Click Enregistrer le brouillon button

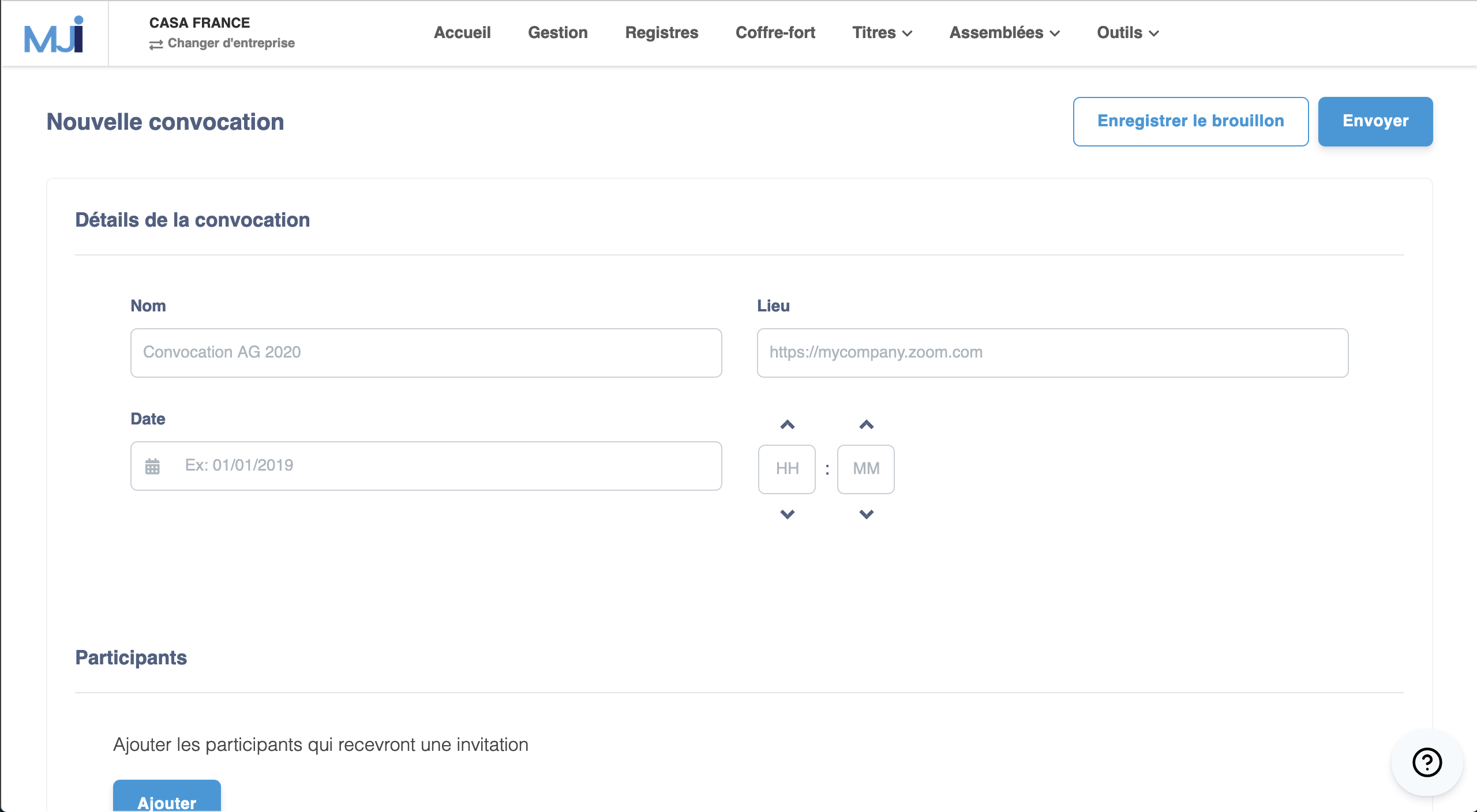pos(1191,122)
